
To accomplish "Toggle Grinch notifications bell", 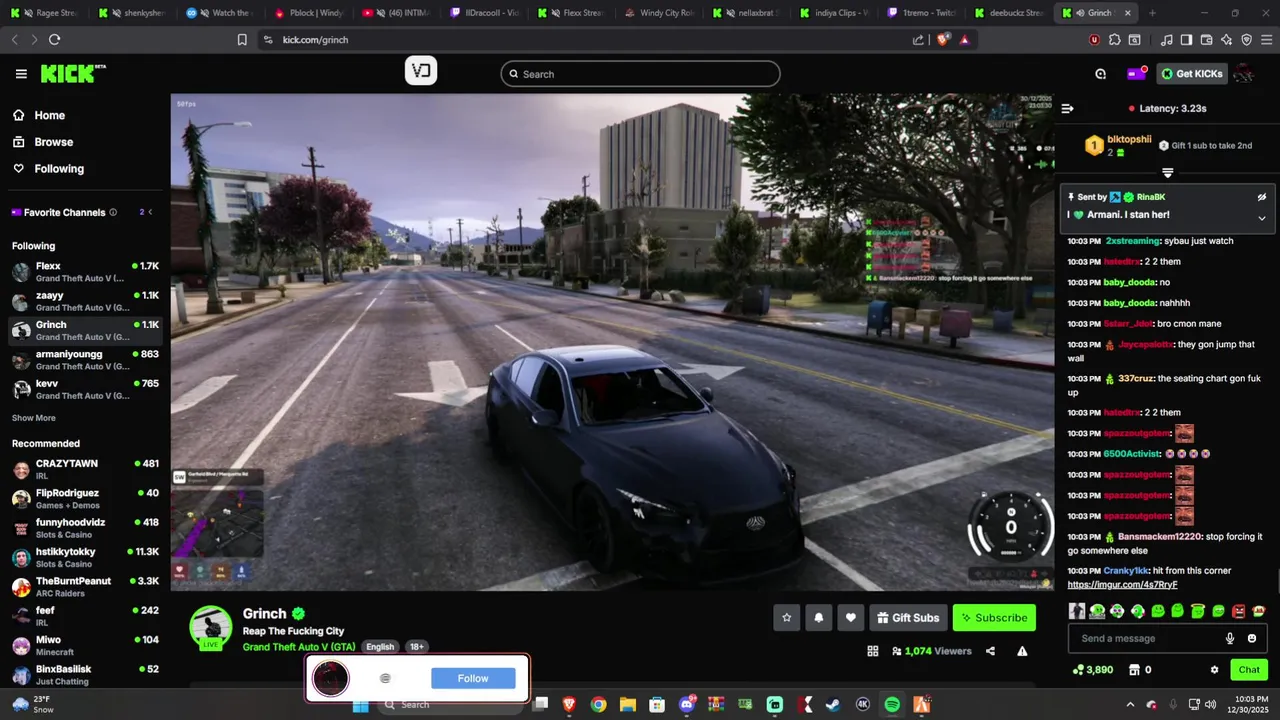I will pyautogui.click(x=818, y=618).
